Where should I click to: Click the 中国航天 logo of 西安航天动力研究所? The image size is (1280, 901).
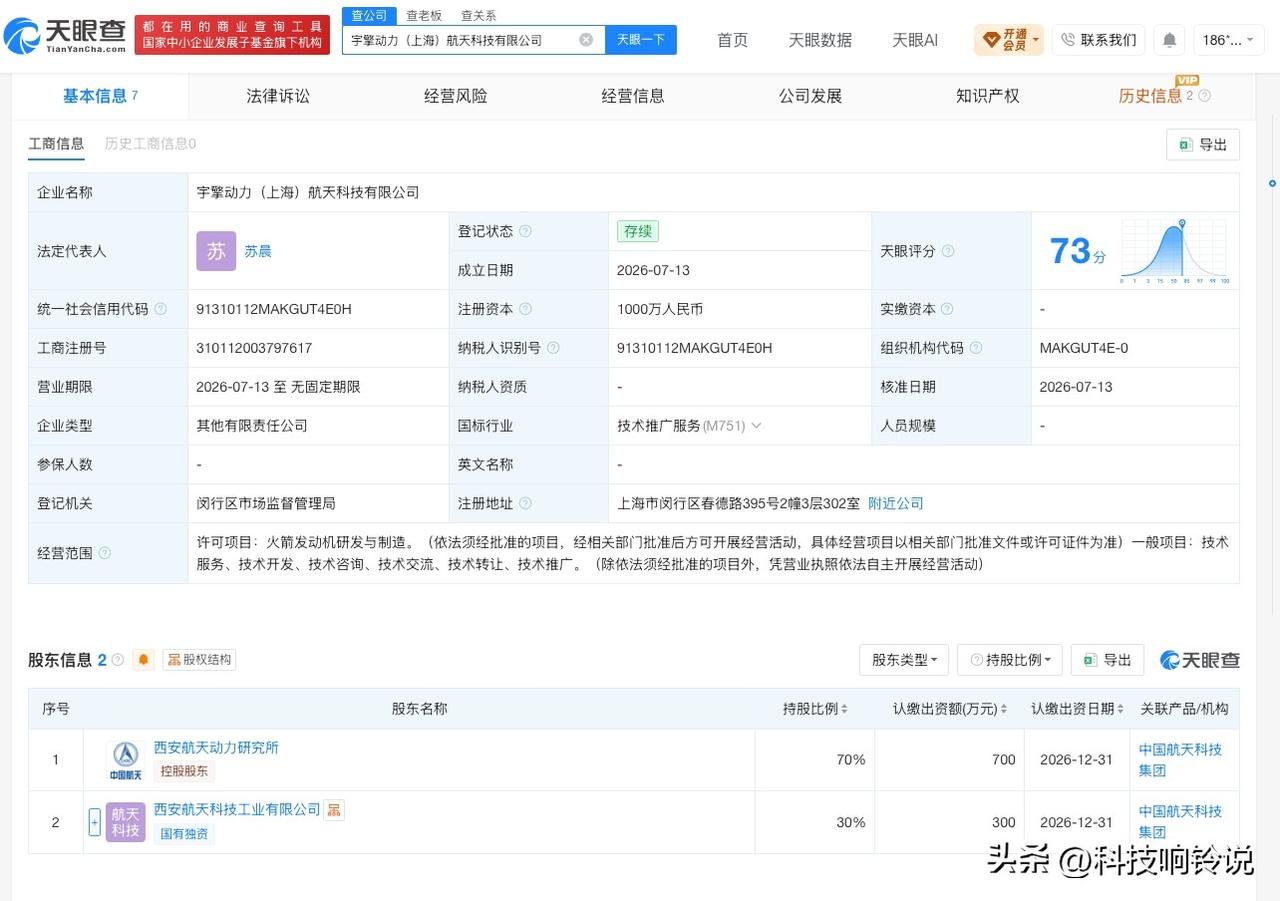125,760
